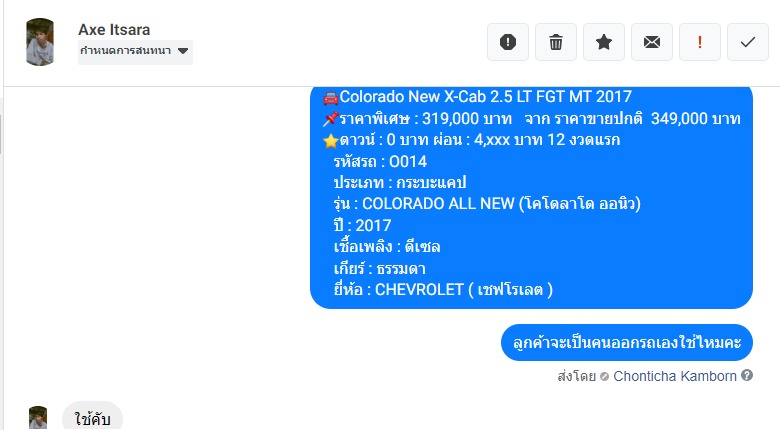Open the กำหนดการสนทนา dropdown
The width and height of the screenshot is (780, 430).
tap(135, 51)
